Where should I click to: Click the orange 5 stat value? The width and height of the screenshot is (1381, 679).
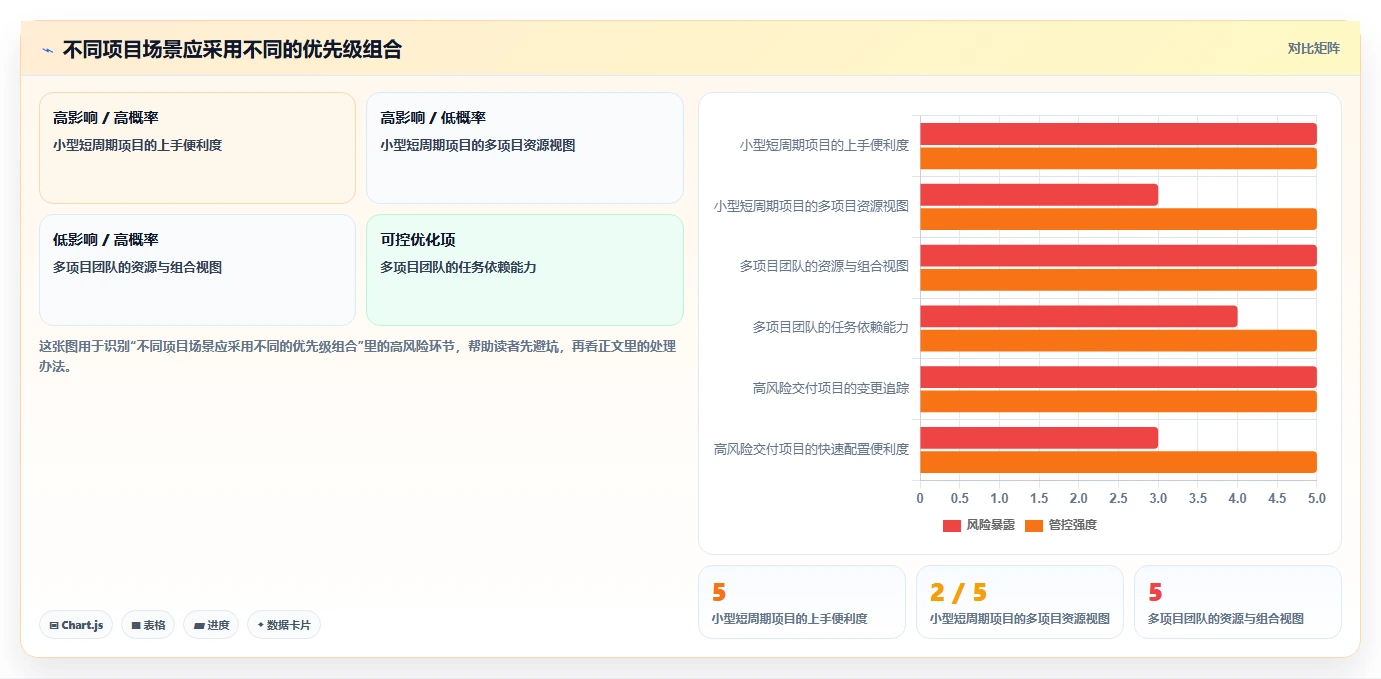pyautogui.click(x=719, y=593)
